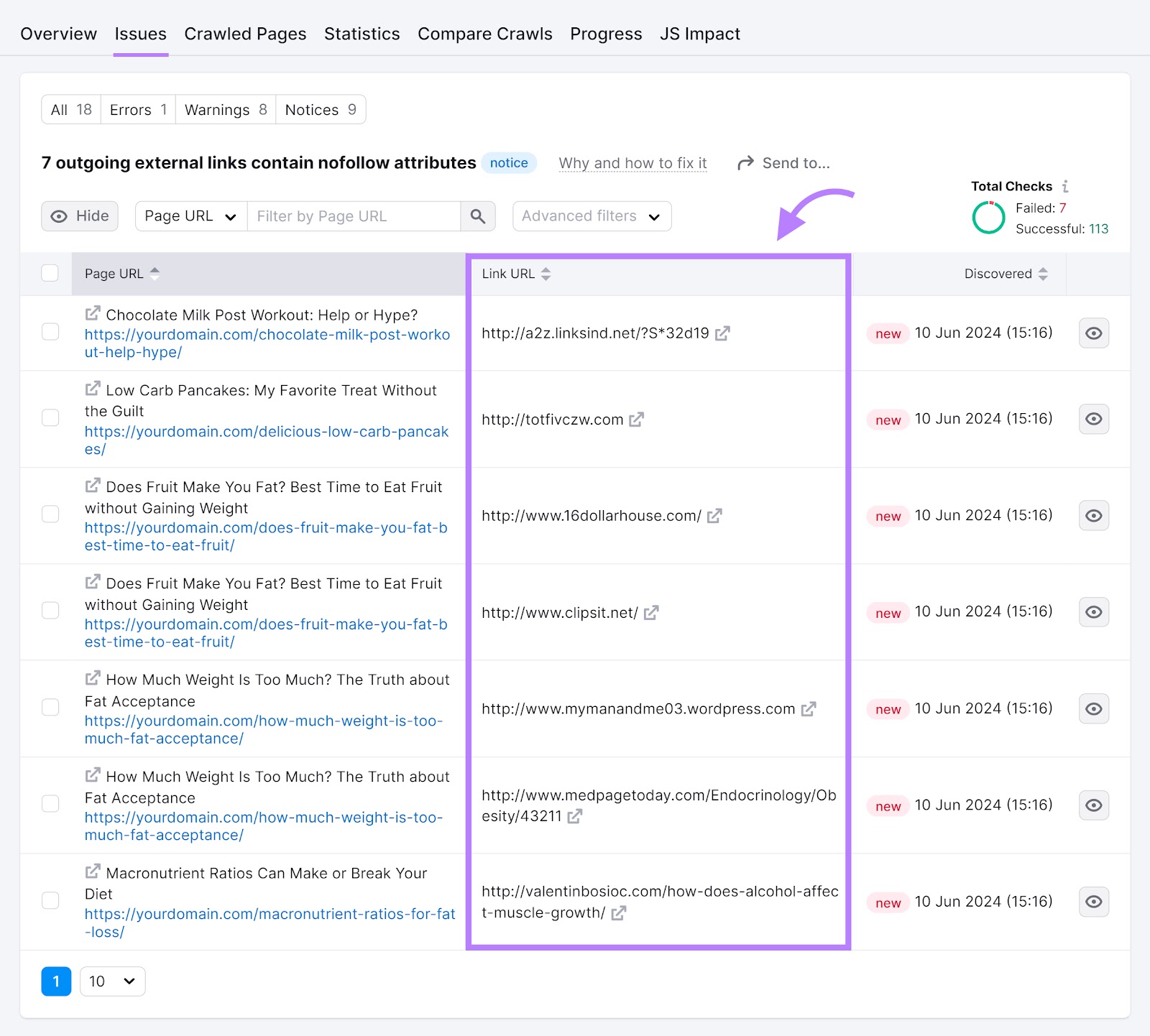The image size is (1150, 1036).
Task: Open the Page URL filter dropdown
Action: click(190, 216)
